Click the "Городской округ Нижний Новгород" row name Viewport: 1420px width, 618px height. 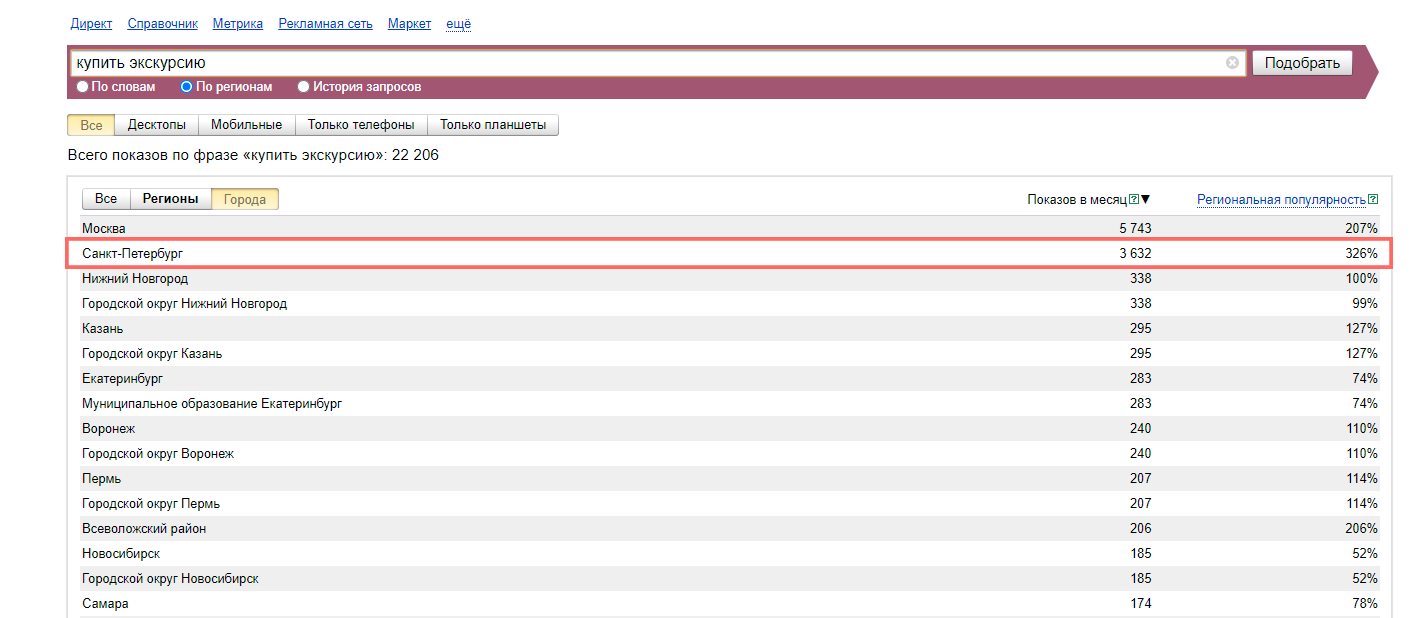pos(185,304)
